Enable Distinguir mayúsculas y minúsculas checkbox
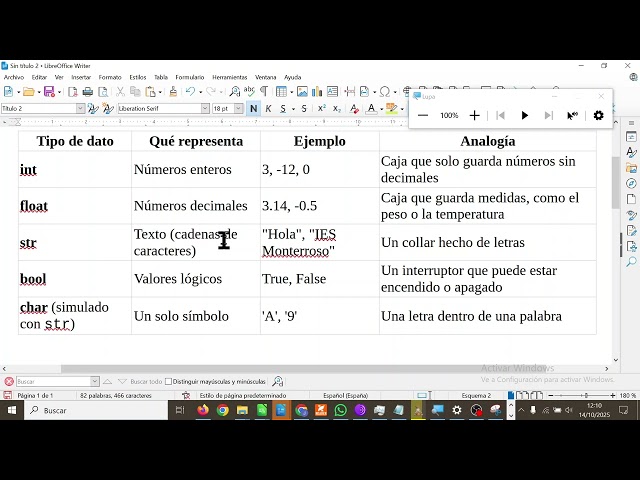This screenshot has height=480, width=640. [168, 382]
